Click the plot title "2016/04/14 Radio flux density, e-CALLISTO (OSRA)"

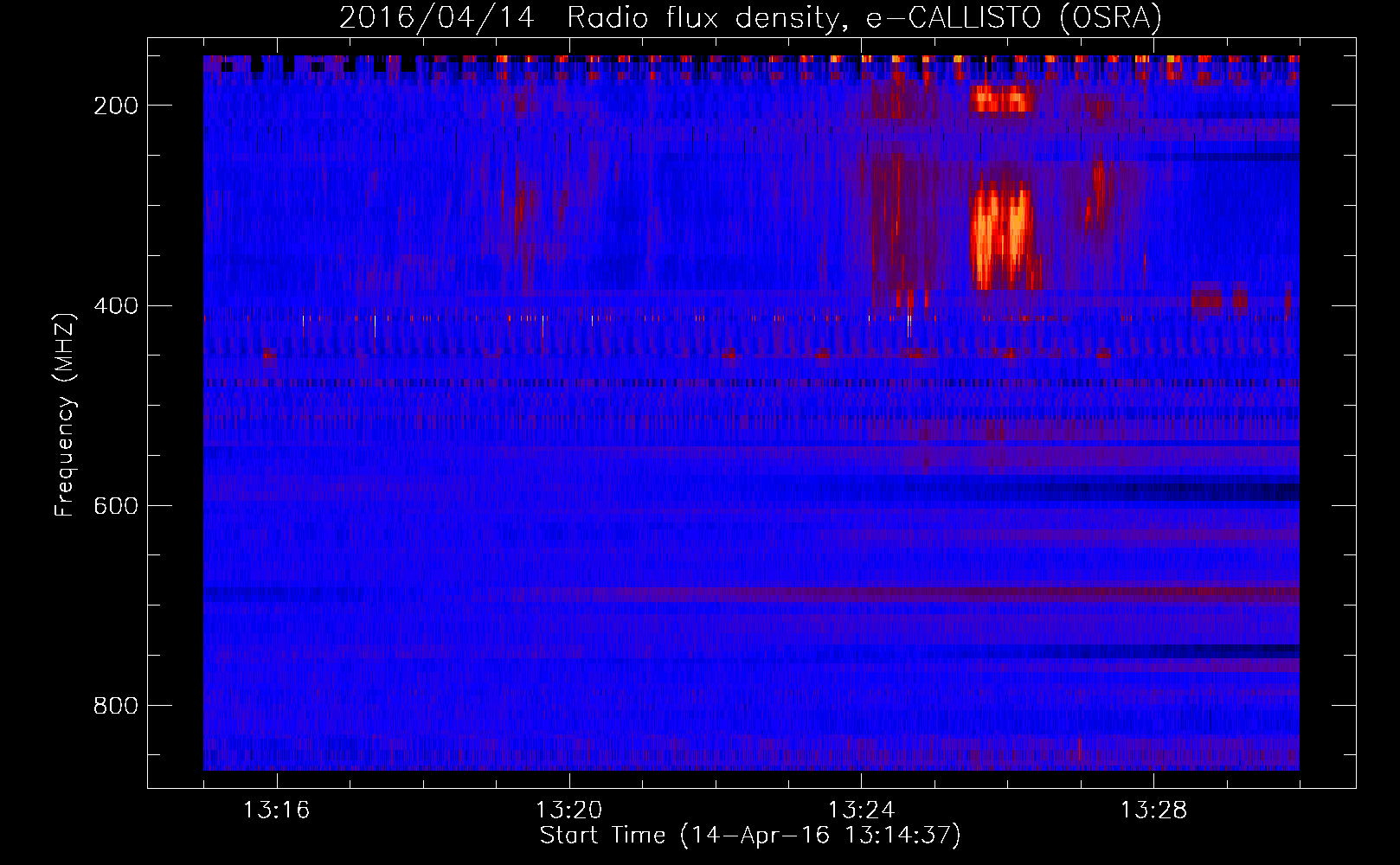click(750, 17)
